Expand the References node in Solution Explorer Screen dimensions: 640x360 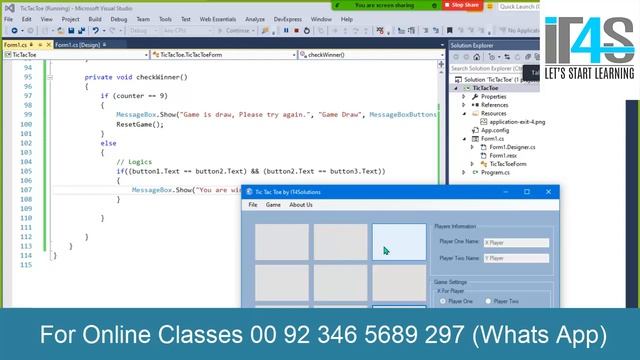(464, 105)
